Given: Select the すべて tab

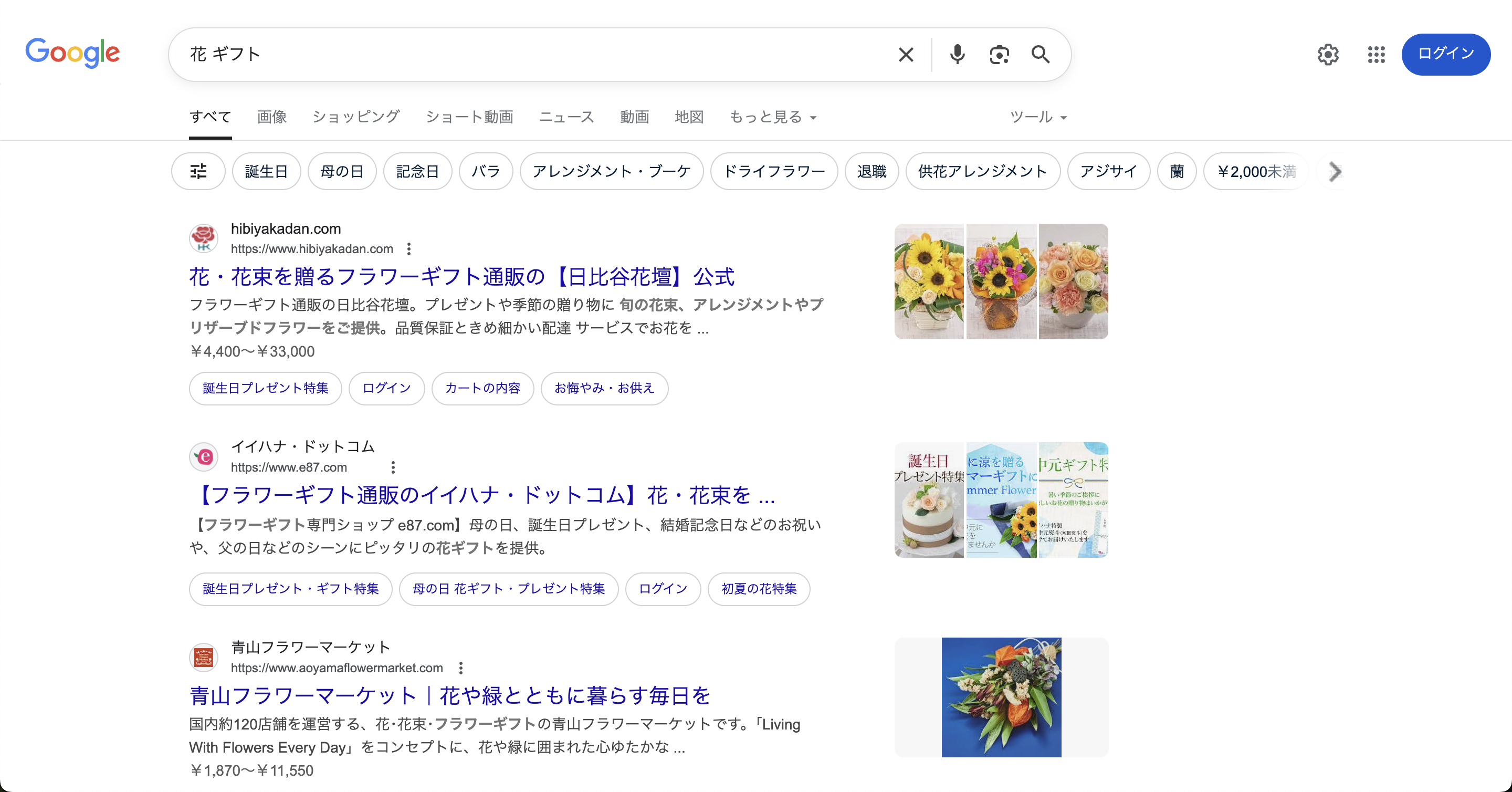Looking at the screenshot, I should (x=210, y=117).
